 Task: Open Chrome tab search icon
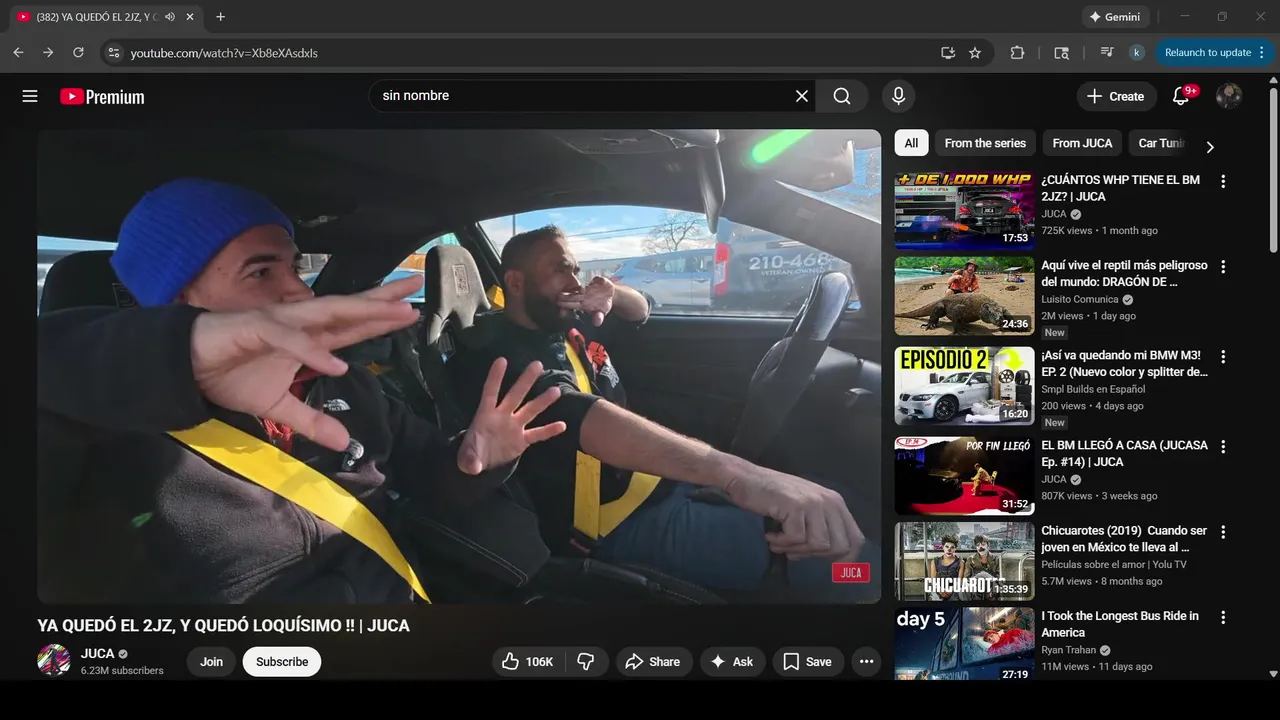1062,53
